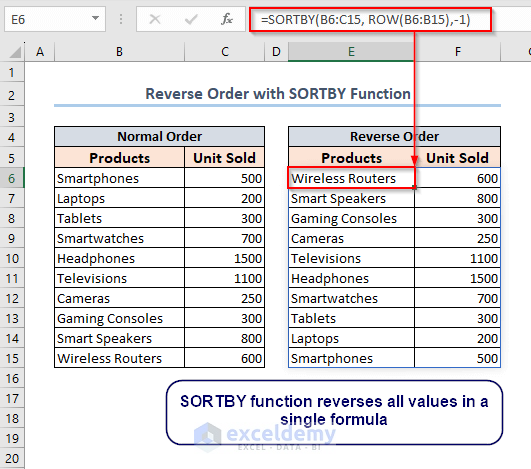Select the 700 value in column F
The width and height of the screenshot is (531, 469).
coord(458,298)
